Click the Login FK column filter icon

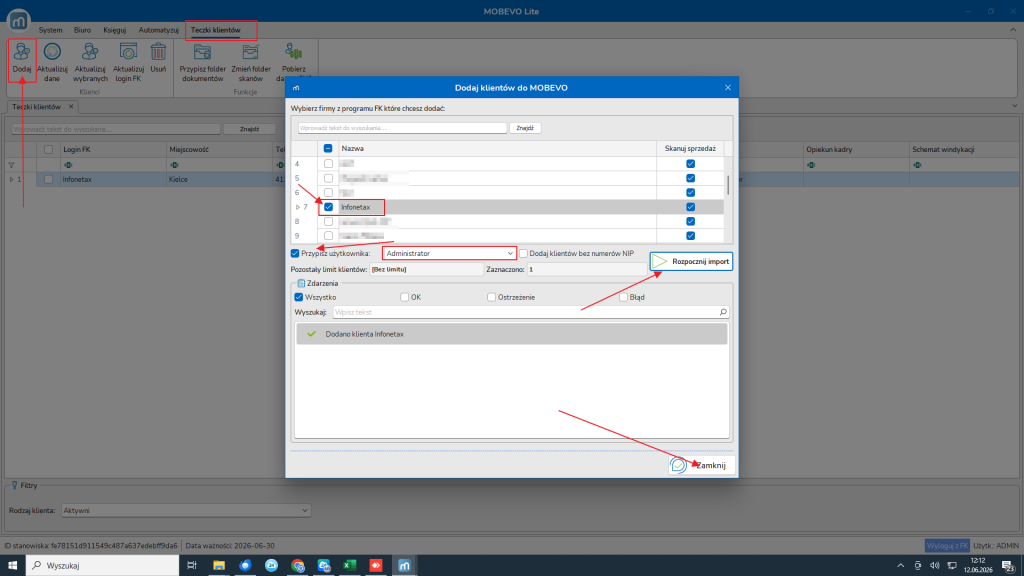point(68,165)
